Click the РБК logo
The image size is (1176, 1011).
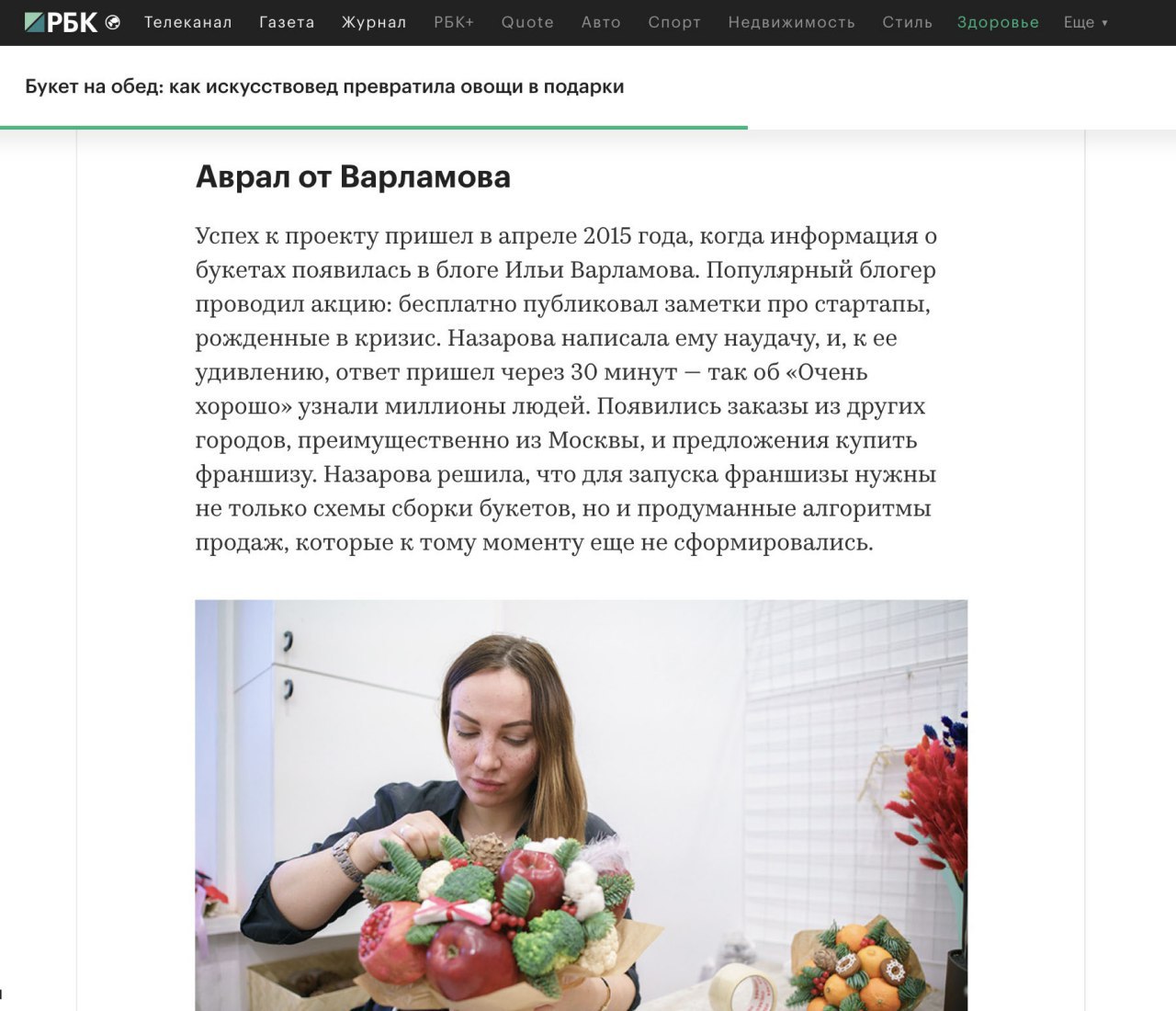coord(62,22)
